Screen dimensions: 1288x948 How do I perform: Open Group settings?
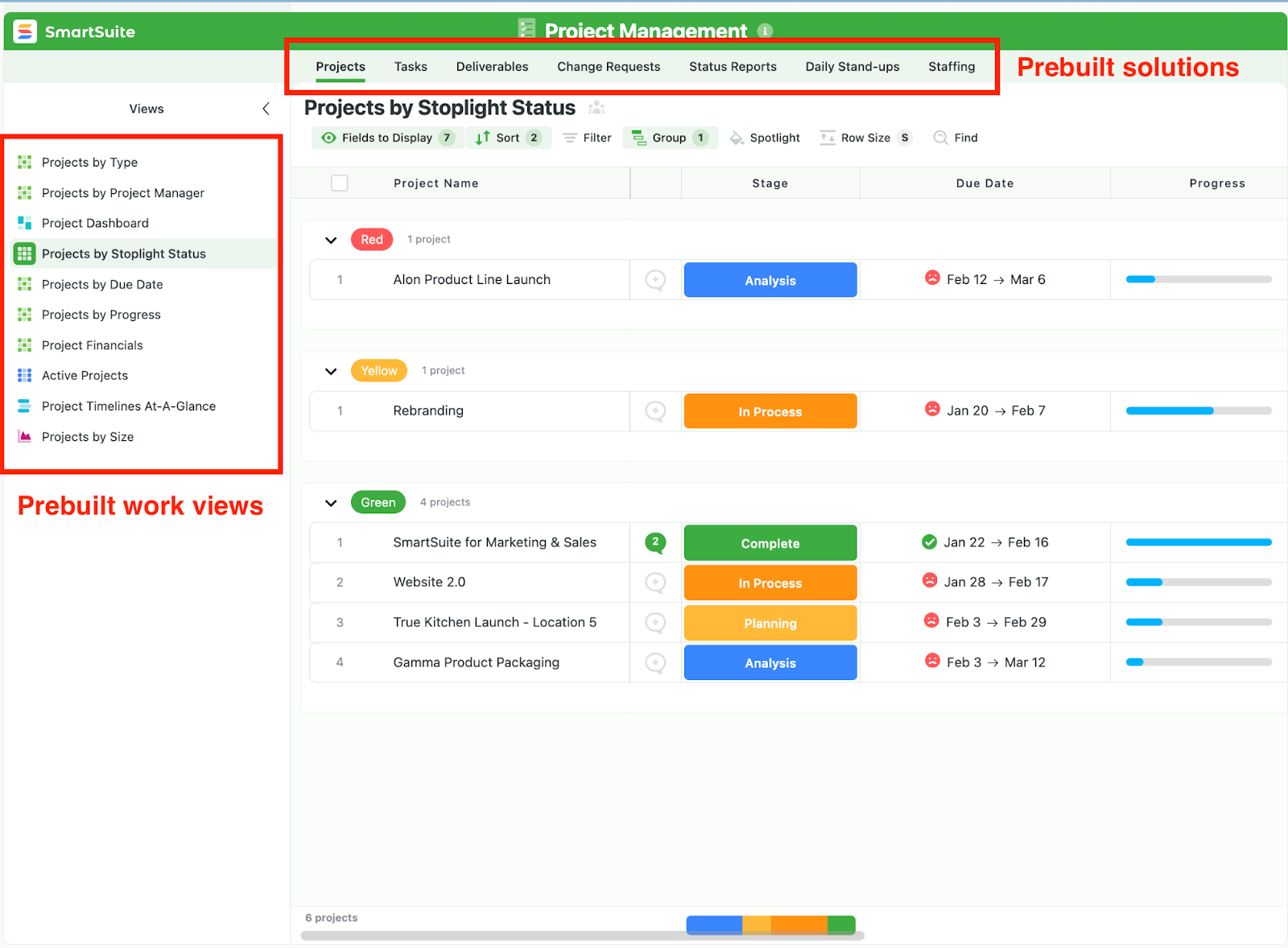pyautogui.click(x=670, y=138)
